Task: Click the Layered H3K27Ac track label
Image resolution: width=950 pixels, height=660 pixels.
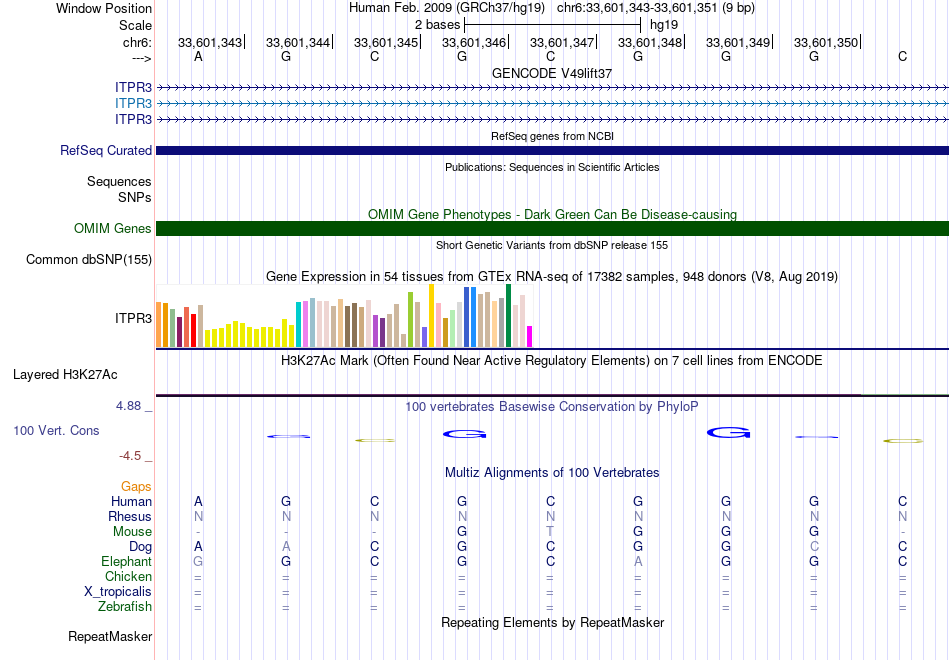Action: click(65, 375)
